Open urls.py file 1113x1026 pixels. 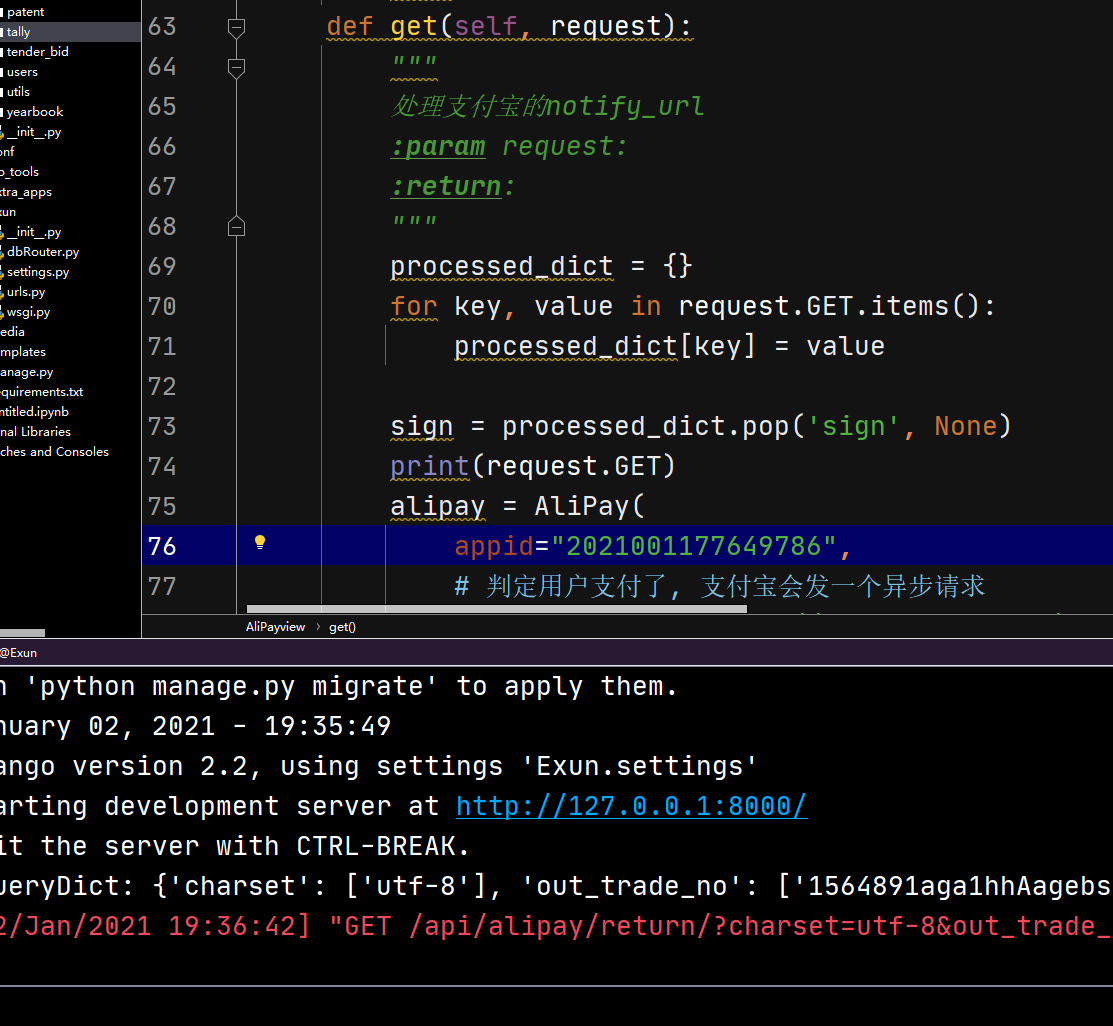[x=26, y=291]
